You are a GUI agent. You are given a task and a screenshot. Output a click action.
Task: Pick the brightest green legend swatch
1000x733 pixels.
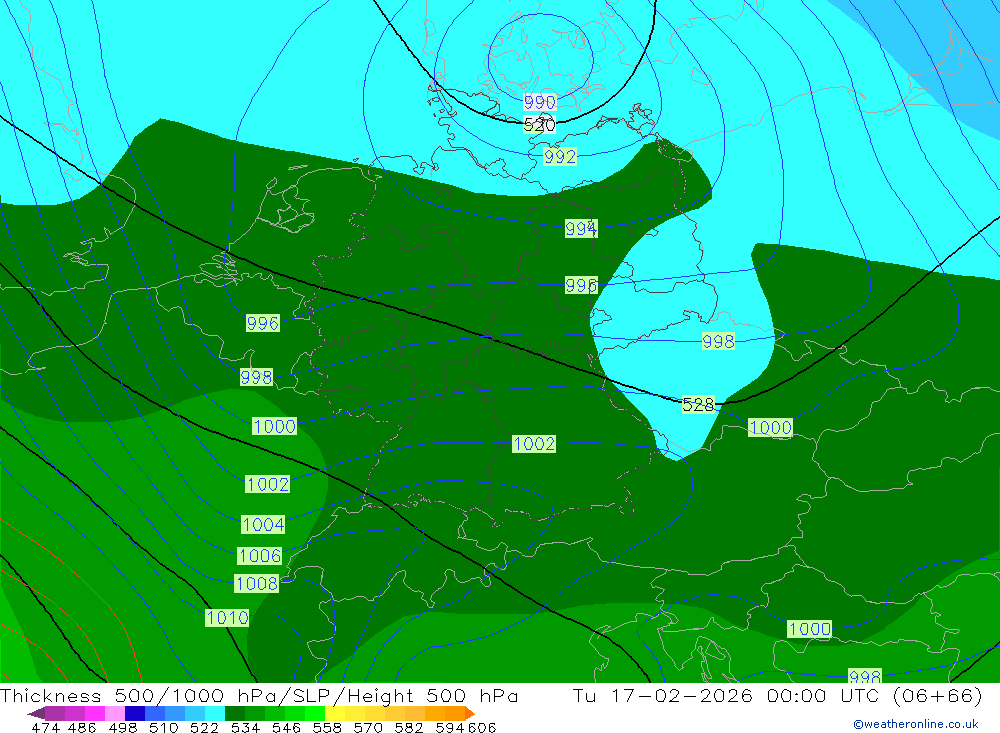tap(315, 713)
